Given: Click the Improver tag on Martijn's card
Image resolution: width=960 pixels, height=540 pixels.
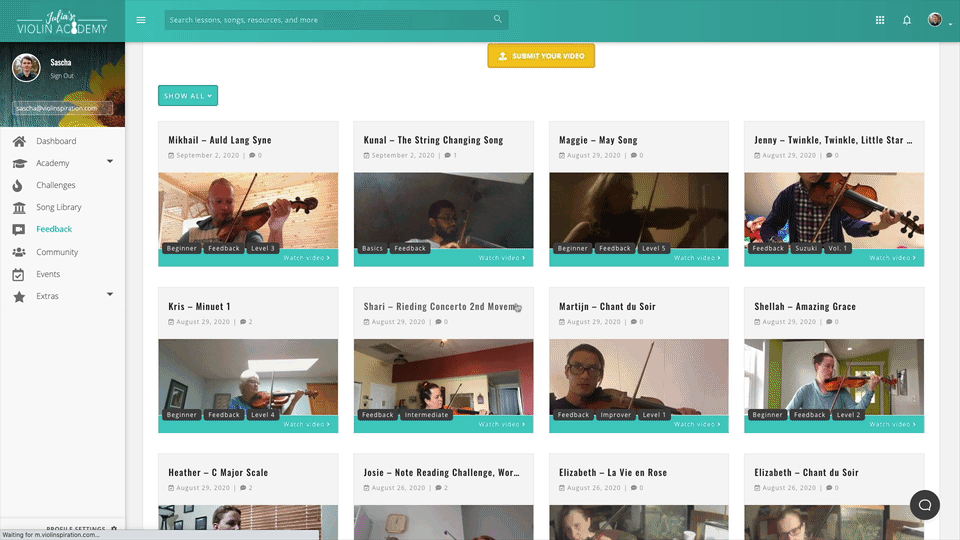Looking at the screenshot, I should click(x=615, y=415).
